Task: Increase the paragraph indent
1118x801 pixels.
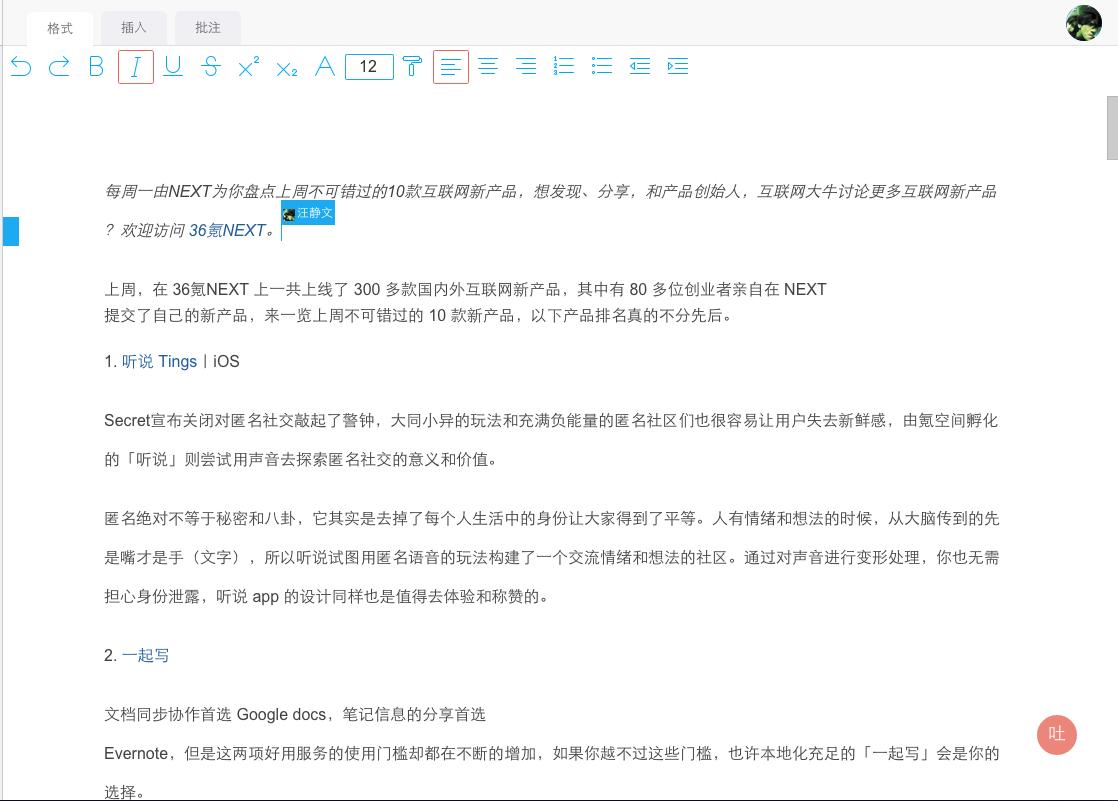Action: pos(677,67)
